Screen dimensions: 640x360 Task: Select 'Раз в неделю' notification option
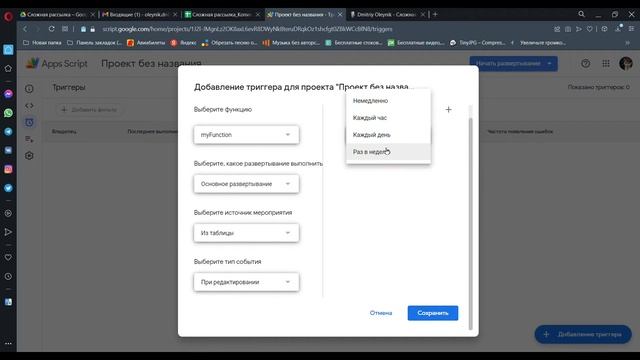coord(388,152)
